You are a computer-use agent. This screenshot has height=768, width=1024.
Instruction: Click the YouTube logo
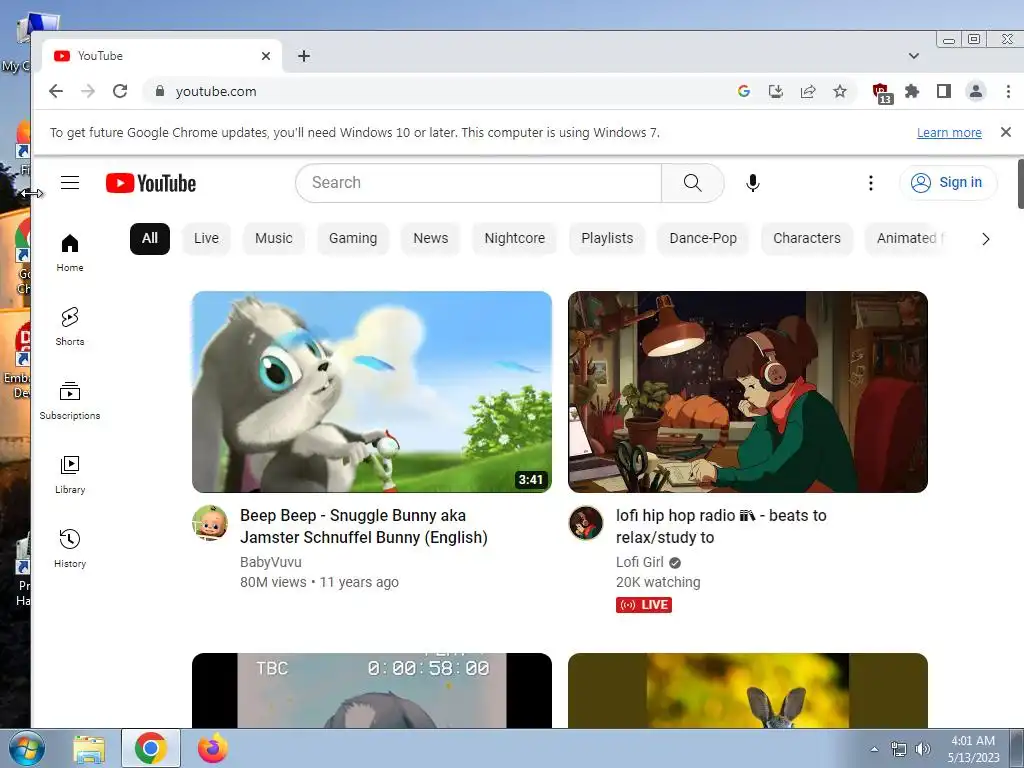pyautogui.click(x=151, y=184)
